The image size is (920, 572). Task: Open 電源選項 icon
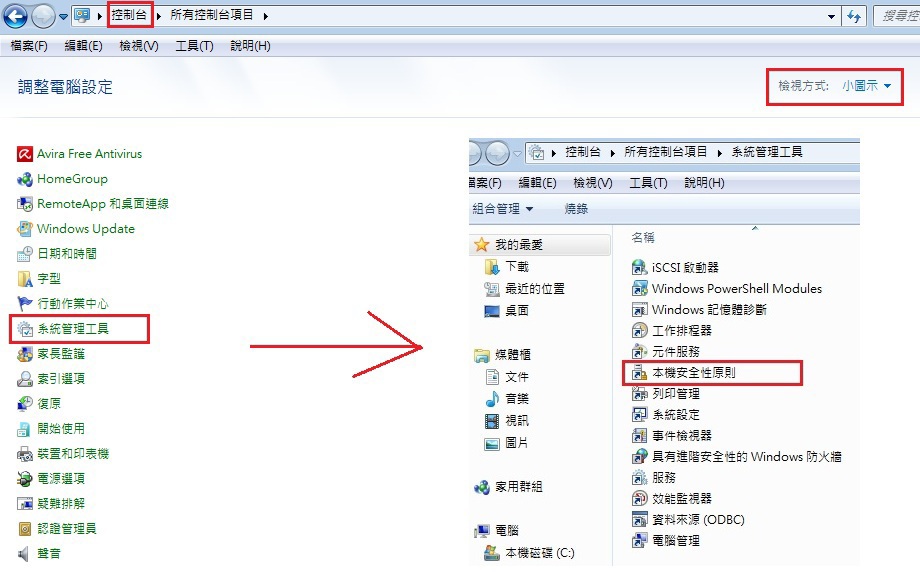click(x=25, y=479)
